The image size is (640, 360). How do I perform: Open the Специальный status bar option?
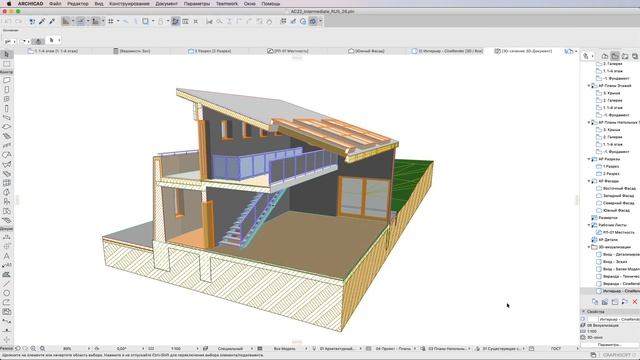[230, 349]
